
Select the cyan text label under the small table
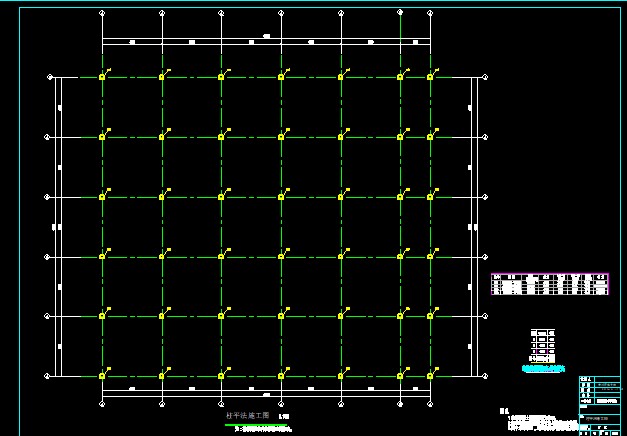tap(544, 369)
